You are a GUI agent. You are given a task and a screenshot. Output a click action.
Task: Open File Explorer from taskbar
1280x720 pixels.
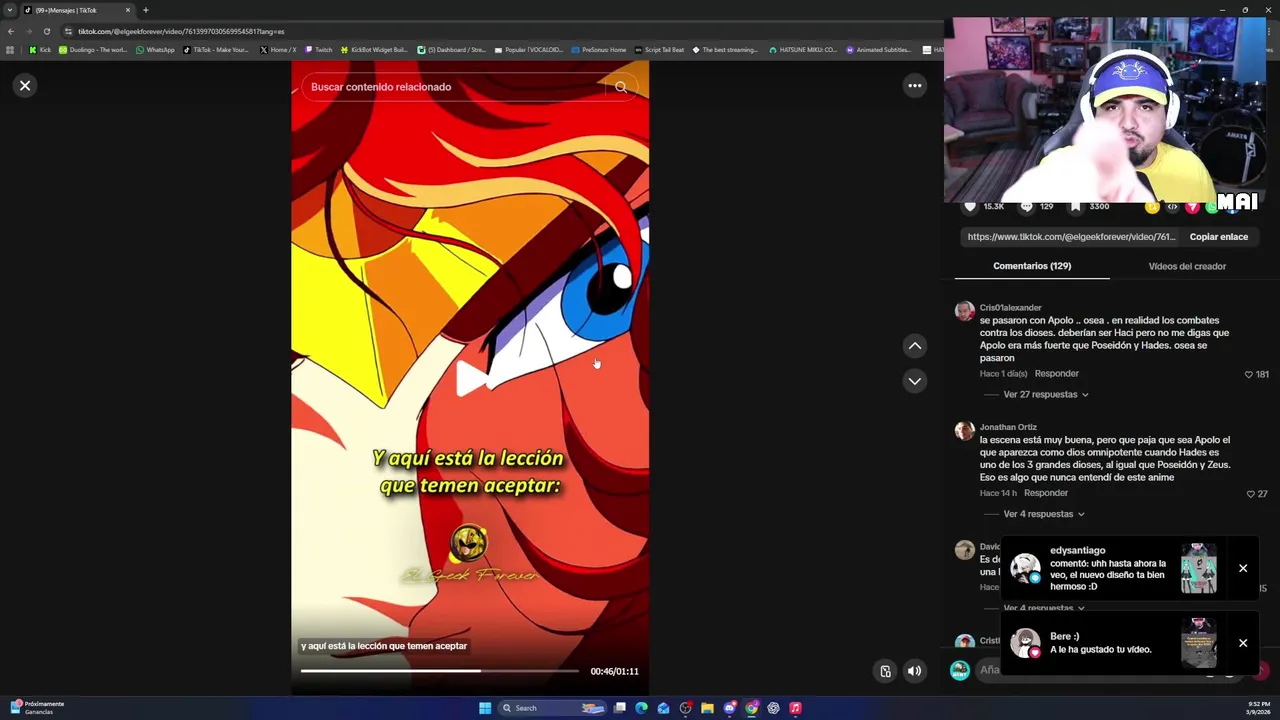coord(707,708)
